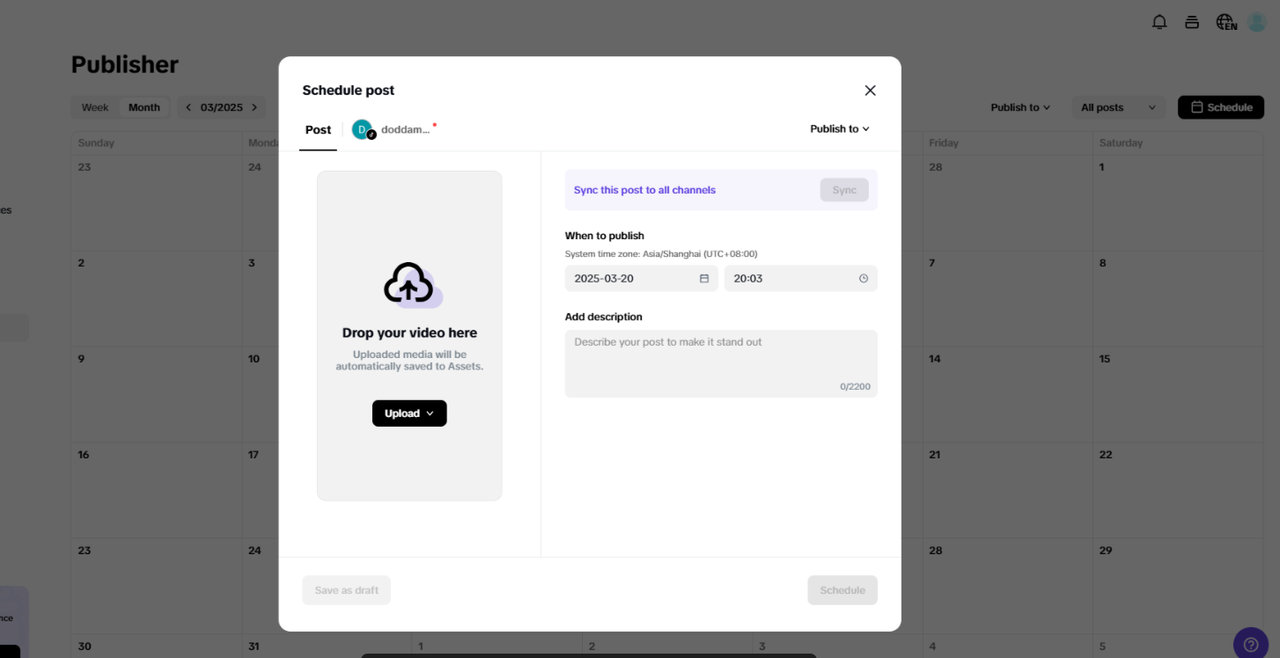Image resolution: width=1280 pixels, height=658 pixels.
Task: Select the Month view toggle
Action: pyautogui.click(x=144, y=107)
